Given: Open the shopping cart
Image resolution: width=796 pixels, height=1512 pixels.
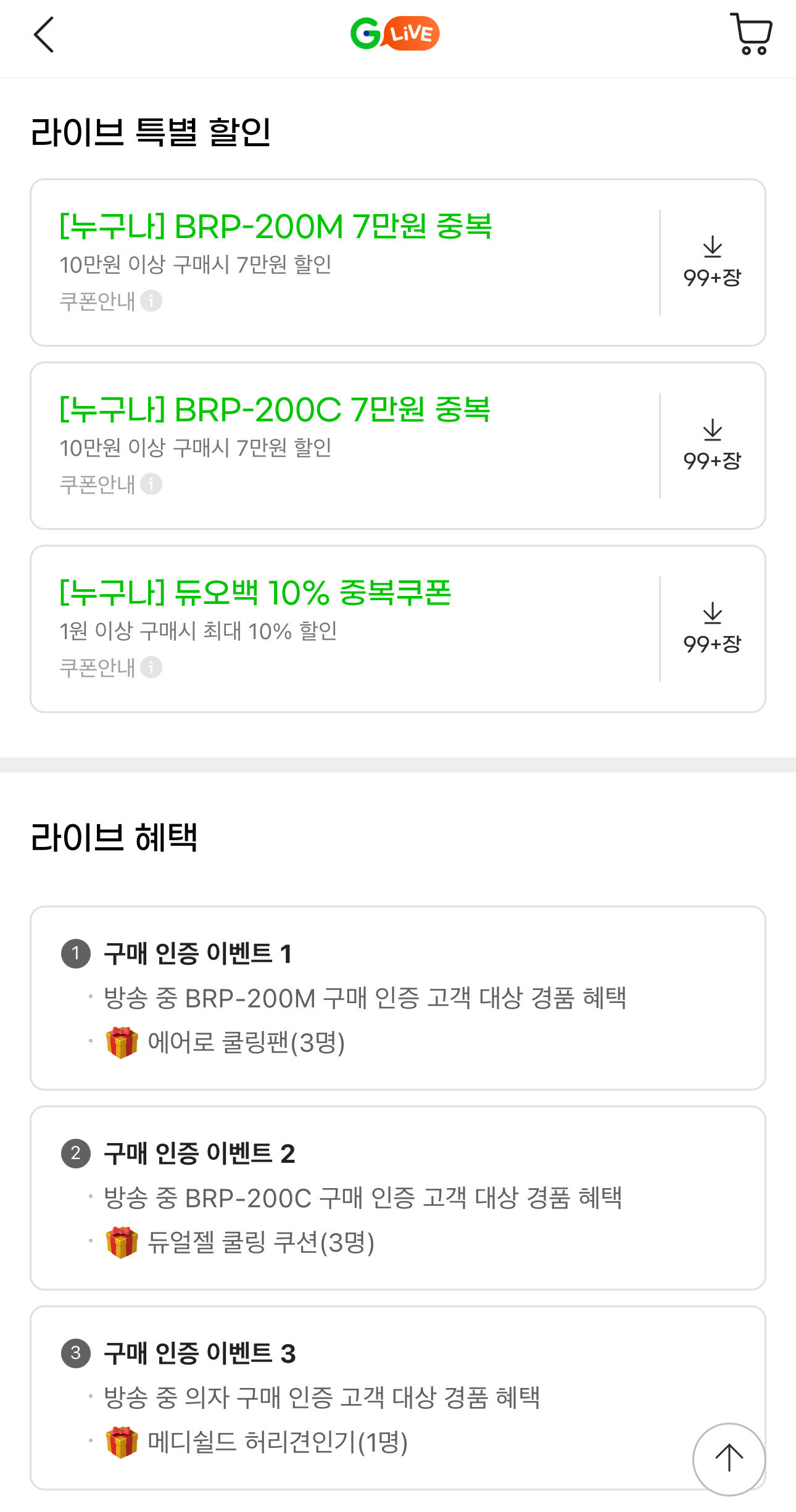Looking at the screenshot, I should click(750, 34).
